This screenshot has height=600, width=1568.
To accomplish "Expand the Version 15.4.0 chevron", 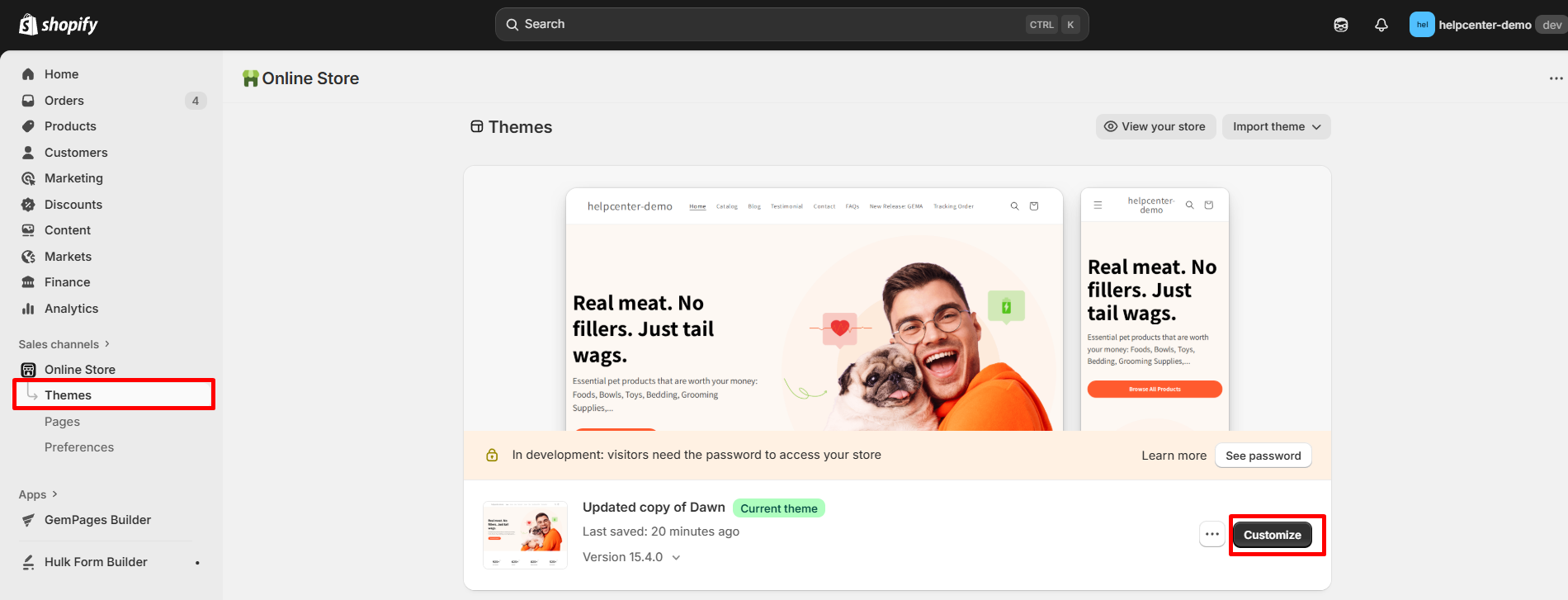I will [x=676, y=558].
